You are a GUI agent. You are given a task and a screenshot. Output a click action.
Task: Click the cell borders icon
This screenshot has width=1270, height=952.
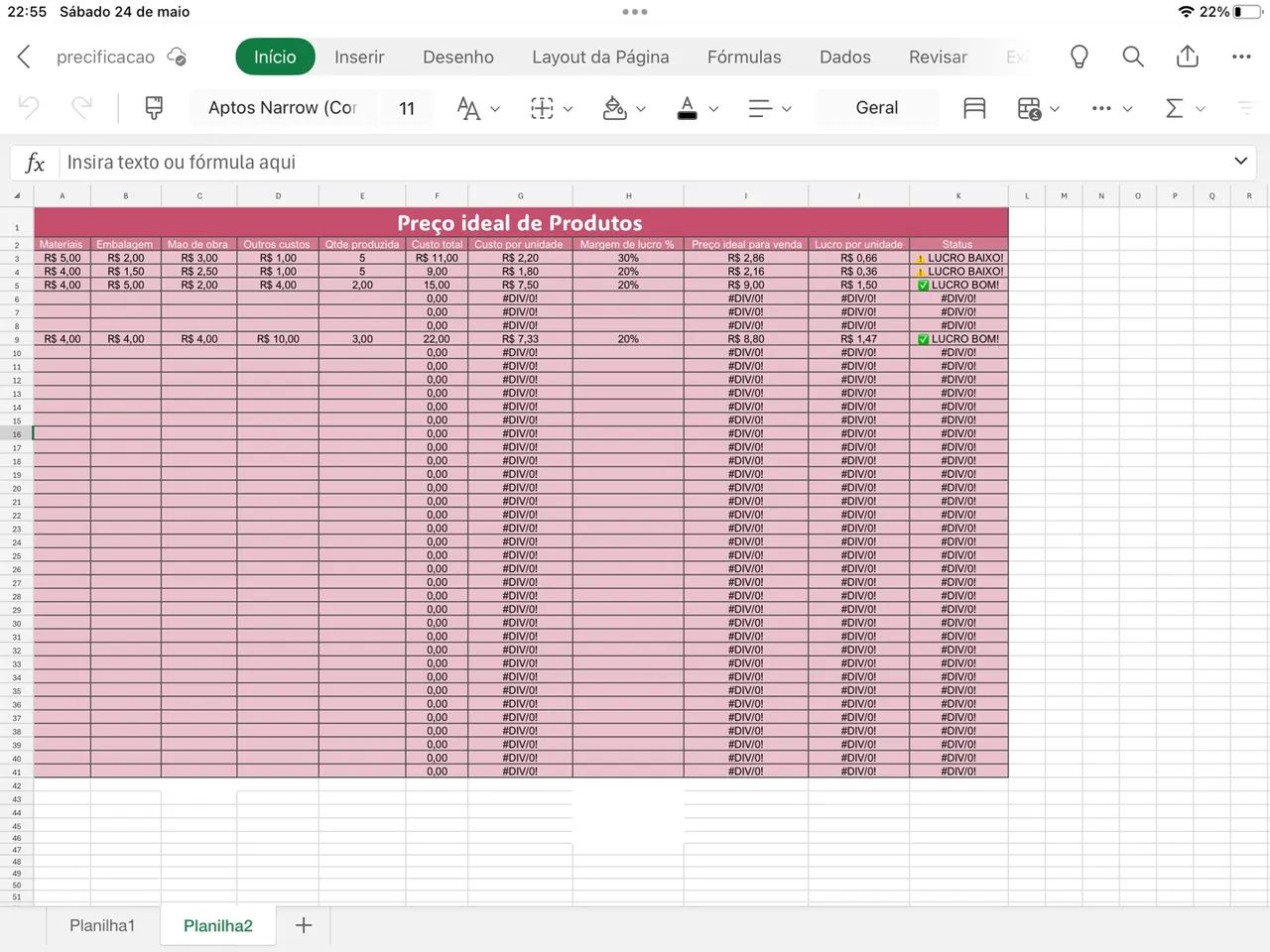point(542,108)
